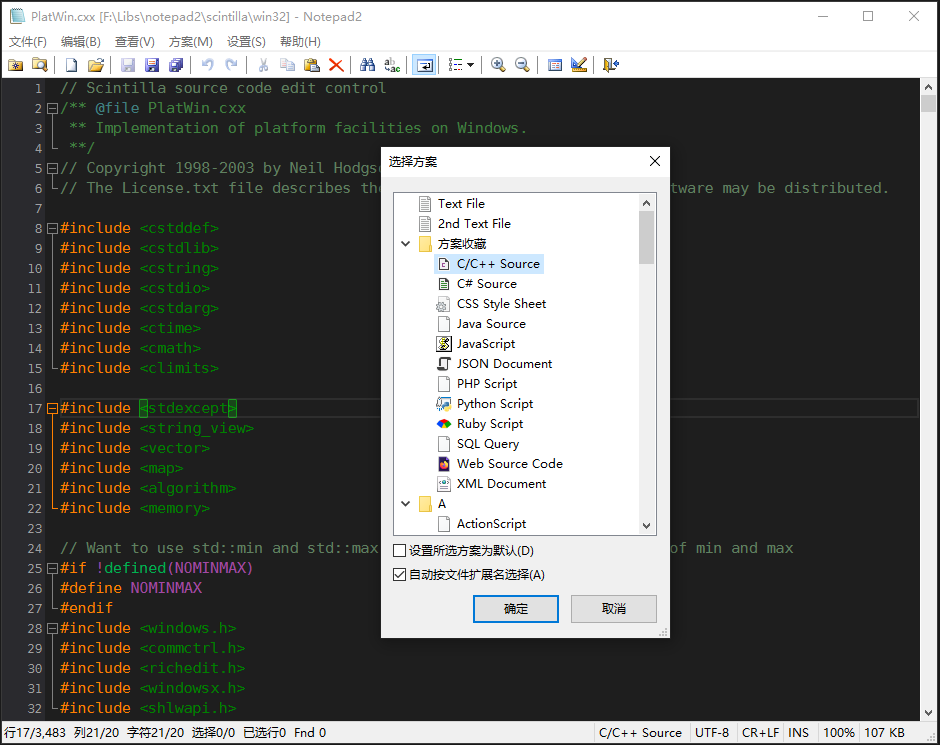Toggle word wrap icon on the toolbar
Screen dimensions: 940x745
pyautogui.click(x=424, y=64)
